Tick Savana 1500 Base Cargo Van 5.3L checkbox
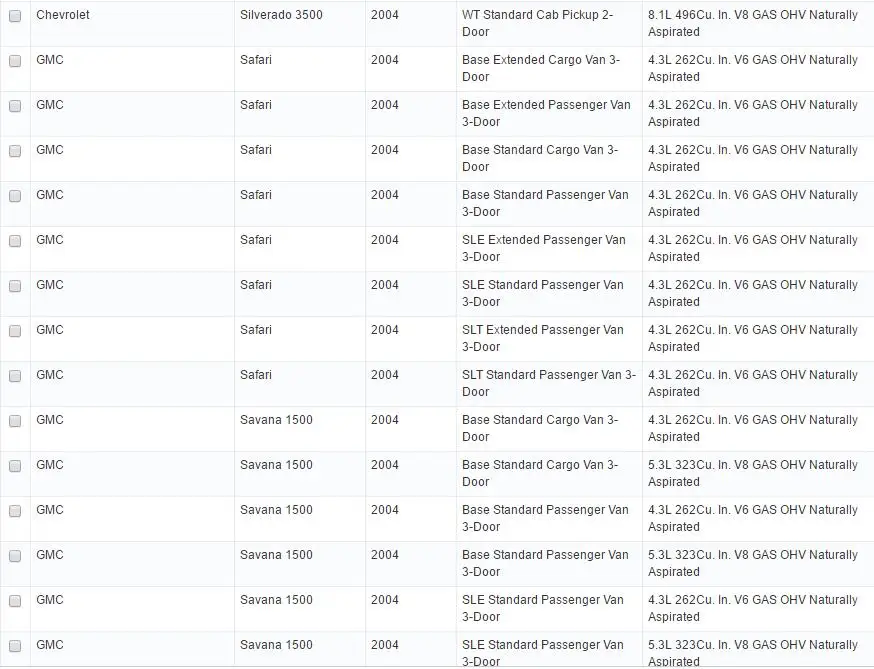Image resolution: width=874 pixels, height=669 pixels. [15, 466]
